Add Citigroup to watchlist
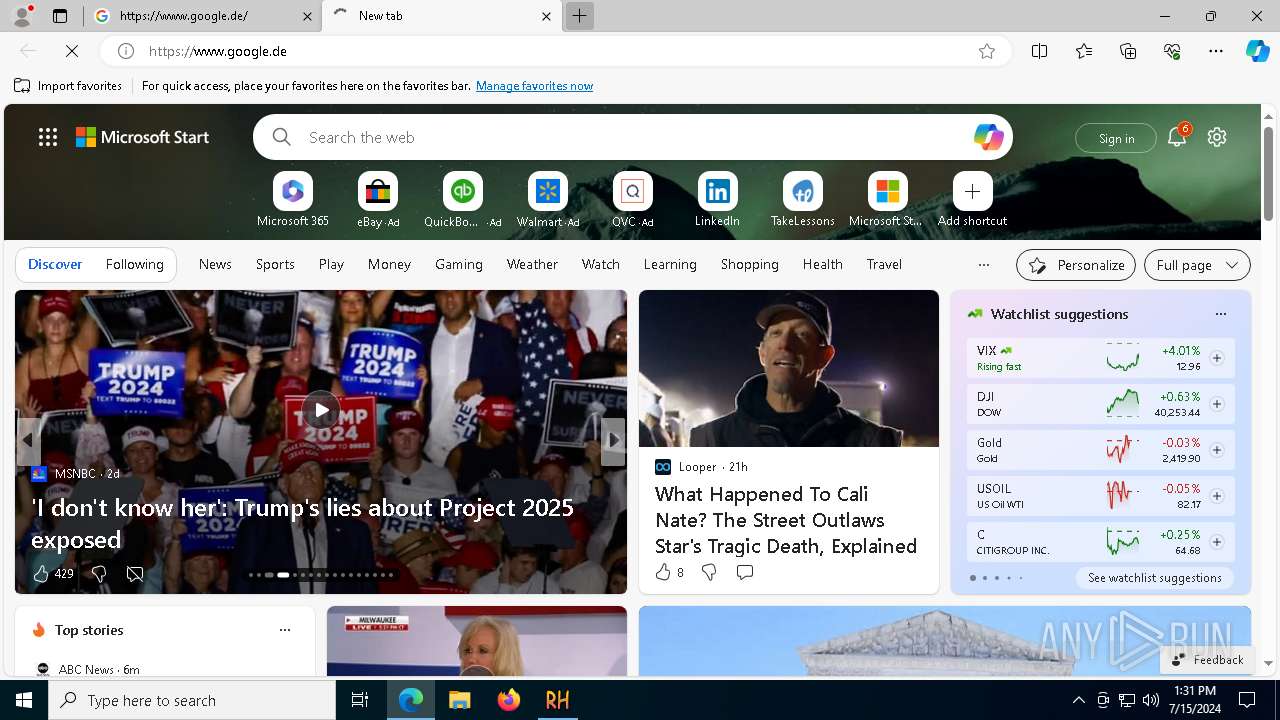This screenshot has width=1280, height=720. [x=1217, y=542]
